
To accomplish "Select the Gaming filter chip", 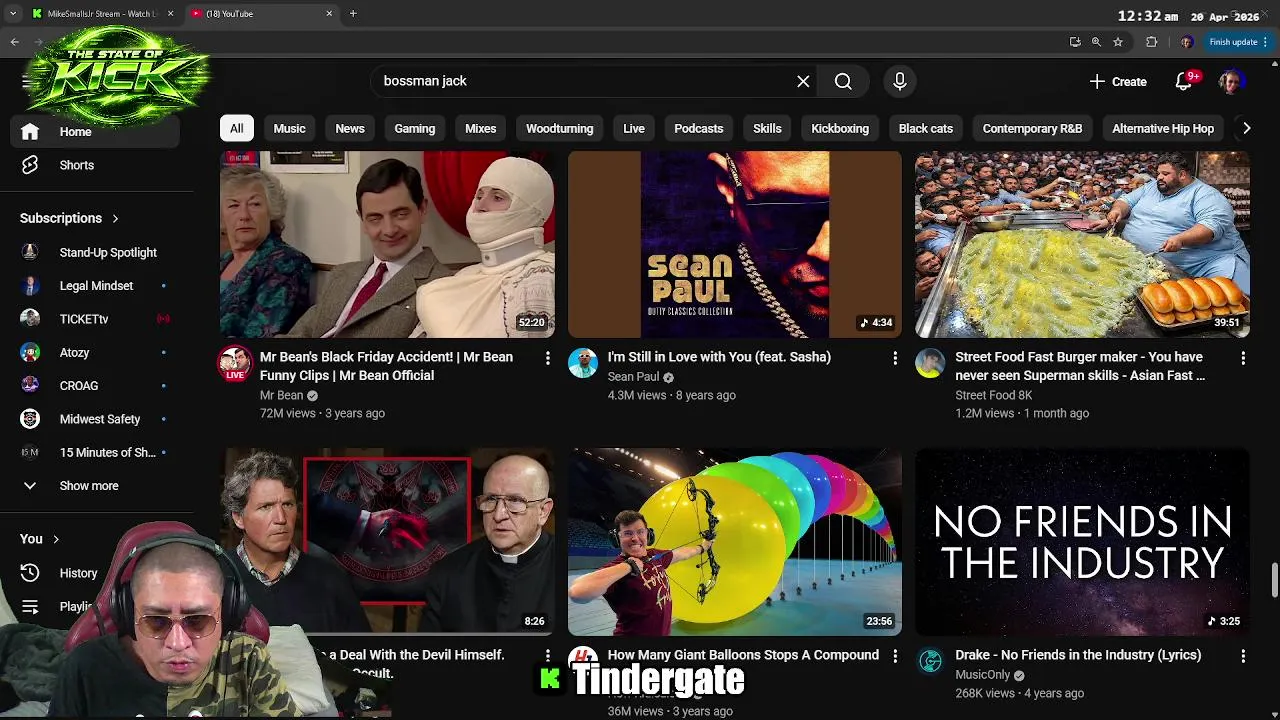I will (x=414, y=128).
